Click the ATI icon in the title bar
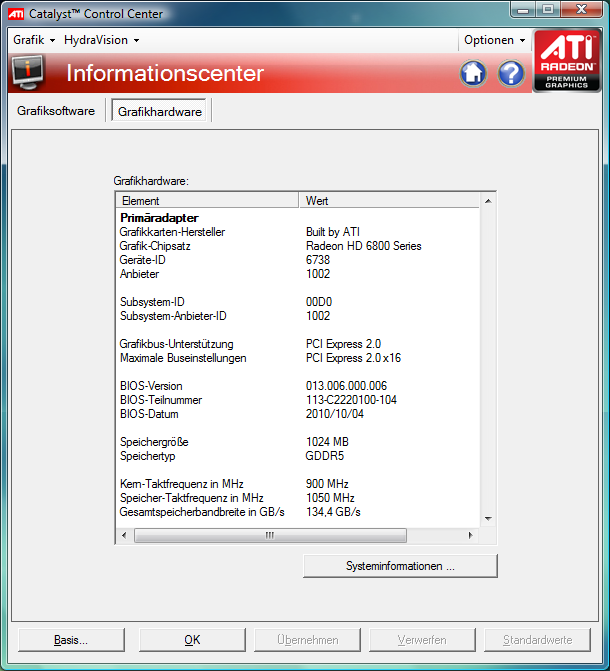This screenshot has height=671, width=610. tap(16, 14)
